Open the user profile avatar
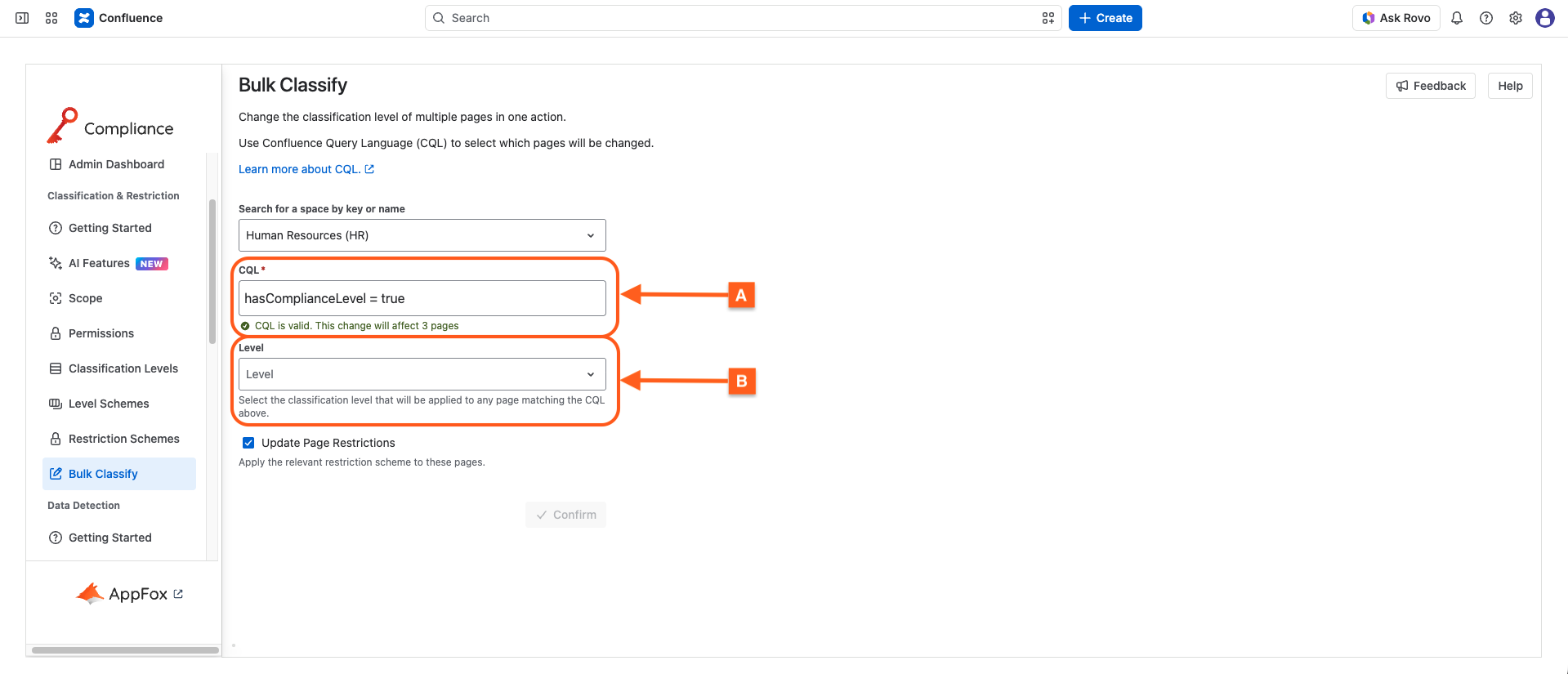Screen dimensions: 1568x674 1545,18
